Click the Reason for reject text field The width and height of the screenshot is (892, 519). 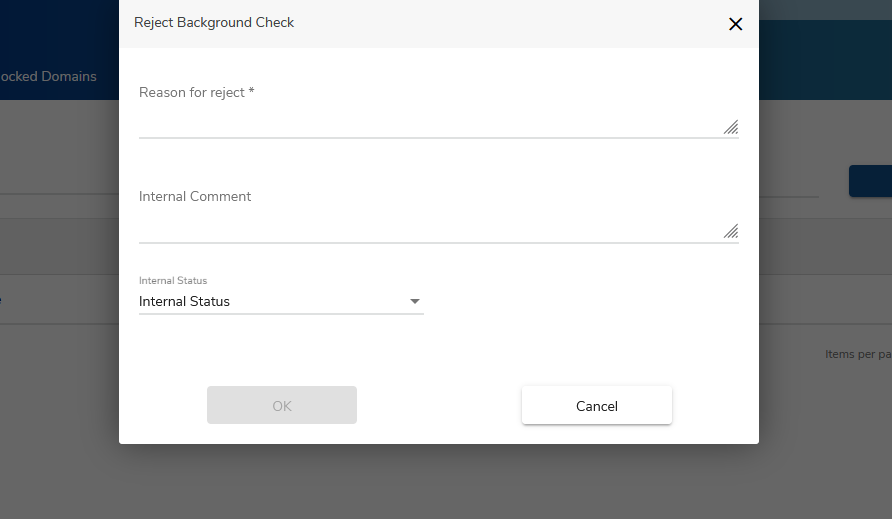(x=439, y=114)
